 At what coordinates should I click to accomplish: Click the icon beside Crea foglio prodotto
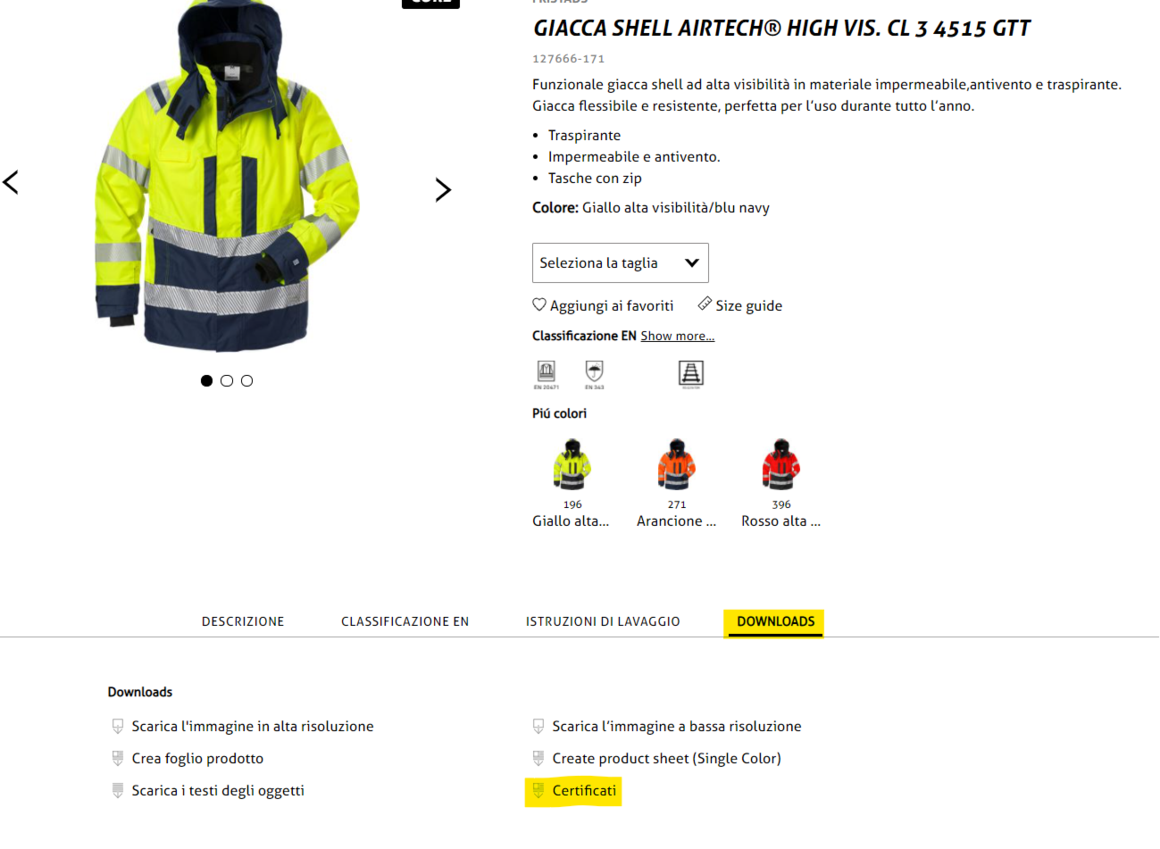point(118,758)
